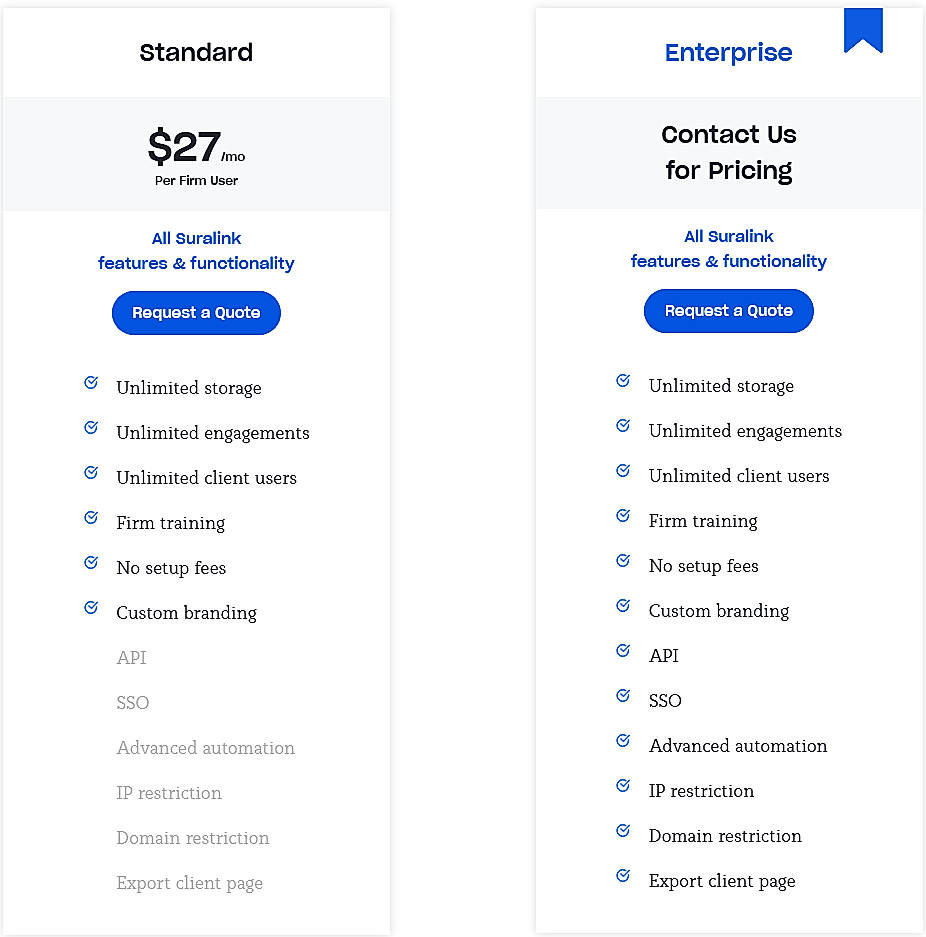Open the Suralink features link on the Standard card
This screenshot has width=926, height=937.
pyautogui.click(x=196, y=250)
